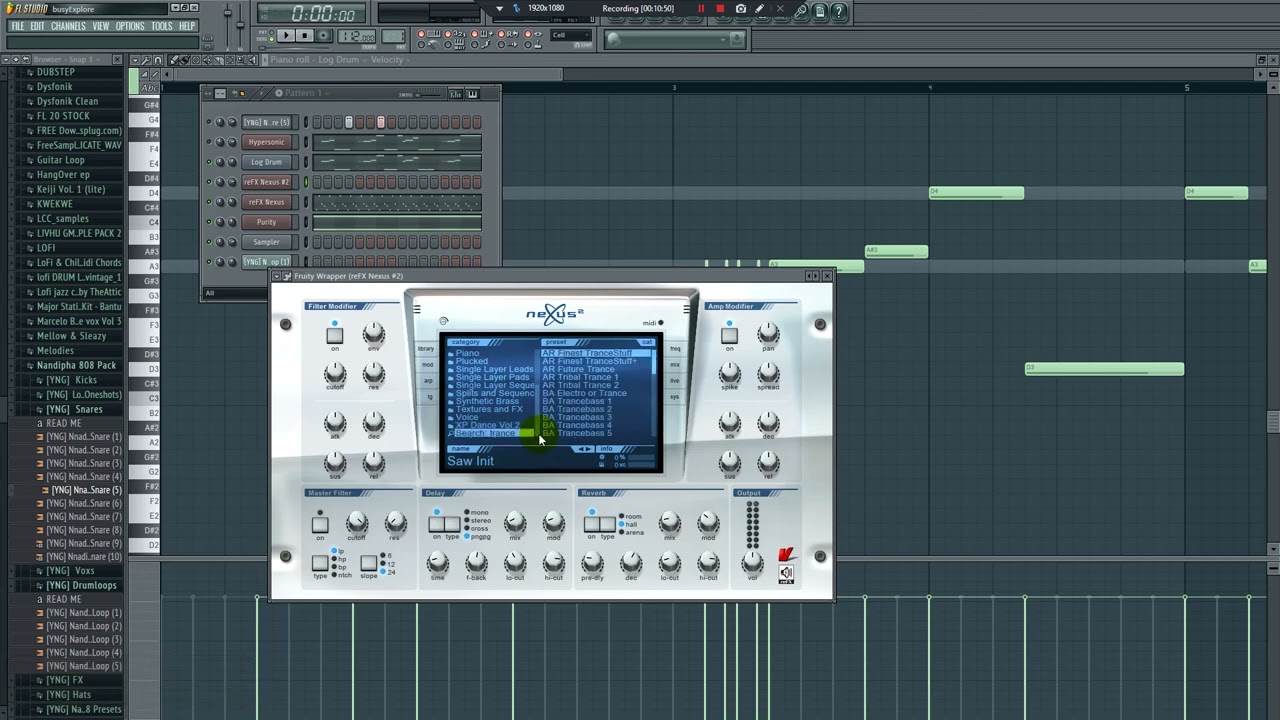Collapse the [YNG] Snares folder
Viewport: 1280px width, 720px height.
74,409
